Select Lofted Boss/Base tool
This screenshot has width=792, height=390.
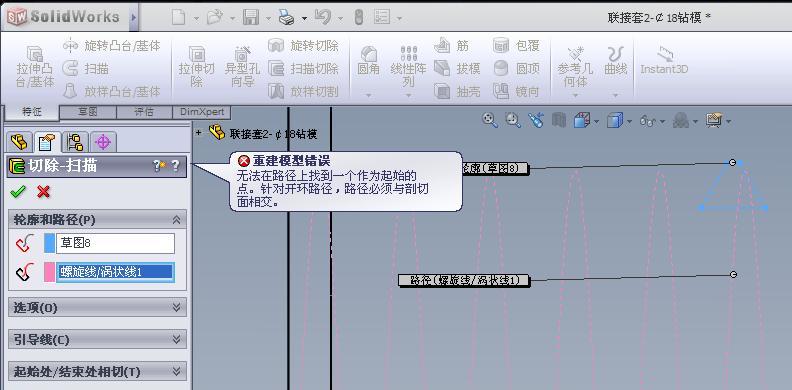(x=112, y=91)
